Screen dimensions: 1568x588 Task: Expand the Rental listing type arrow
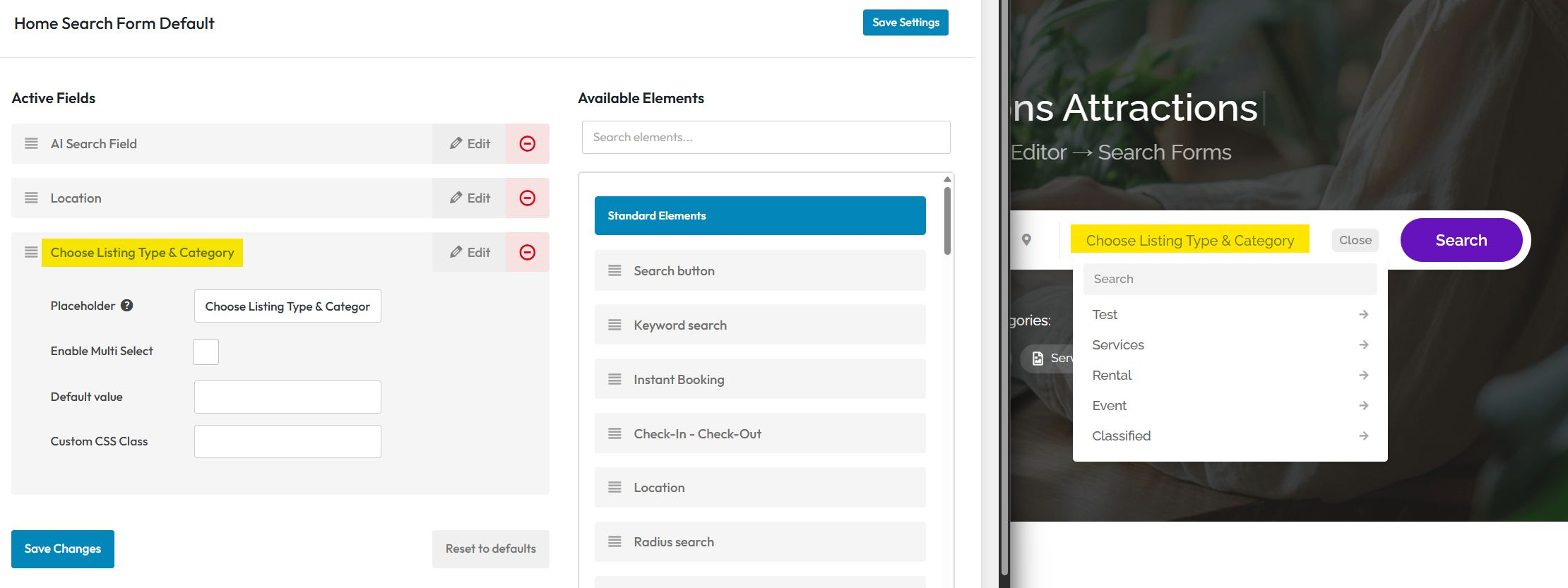(x=1363, y=376)
